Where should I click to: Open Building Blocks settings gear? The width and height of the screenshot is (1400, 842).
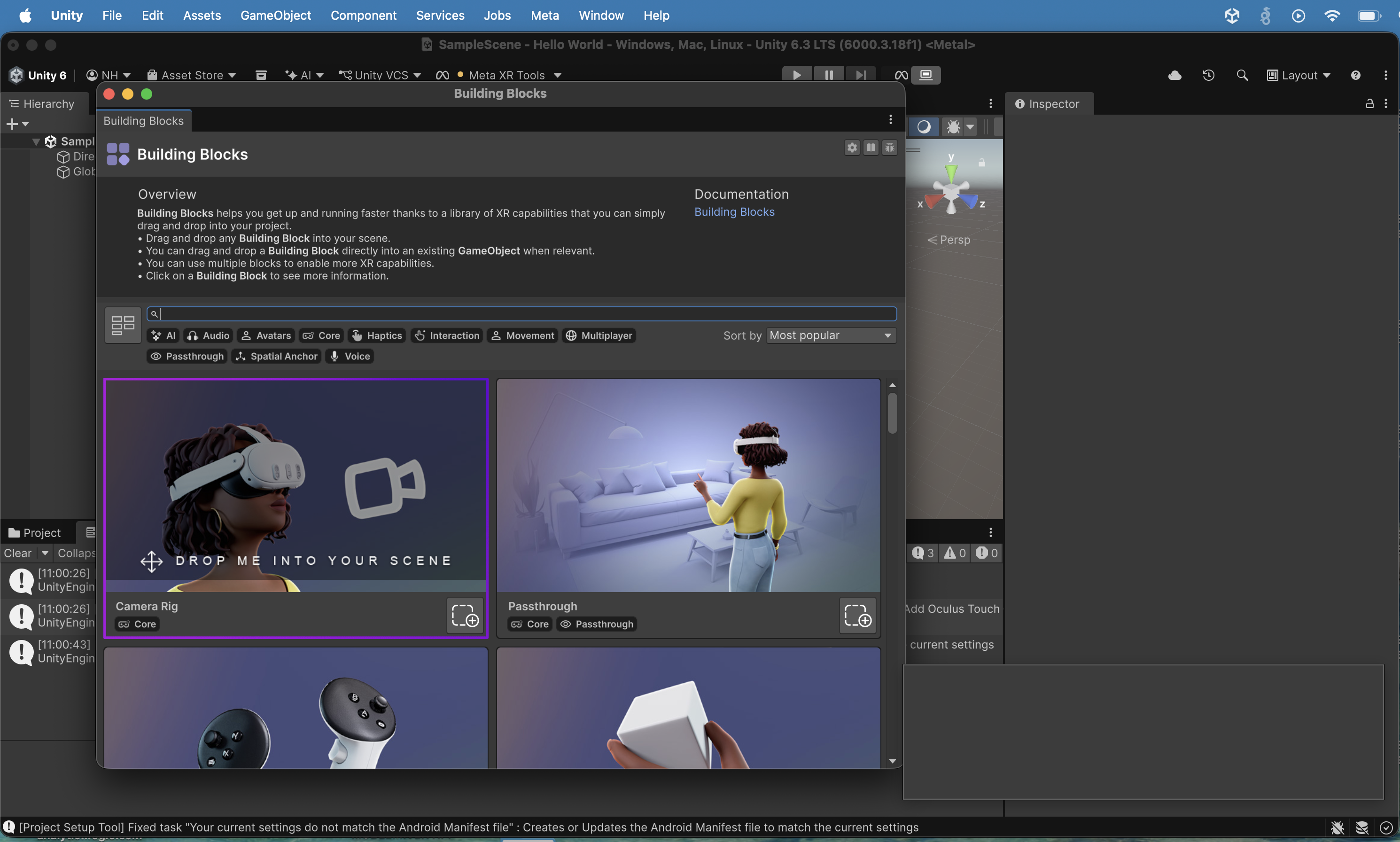pyautogui.click(x=852, y=148)
